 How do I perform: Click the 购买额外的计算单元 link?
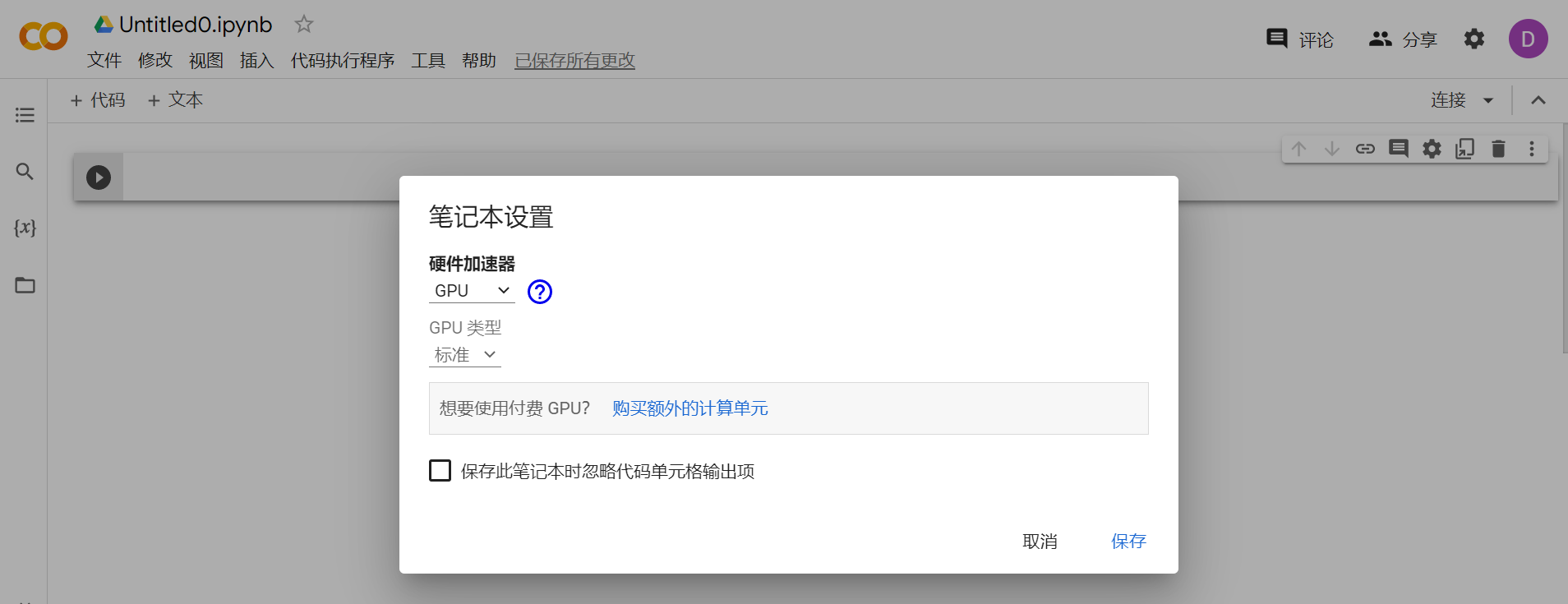690,408
